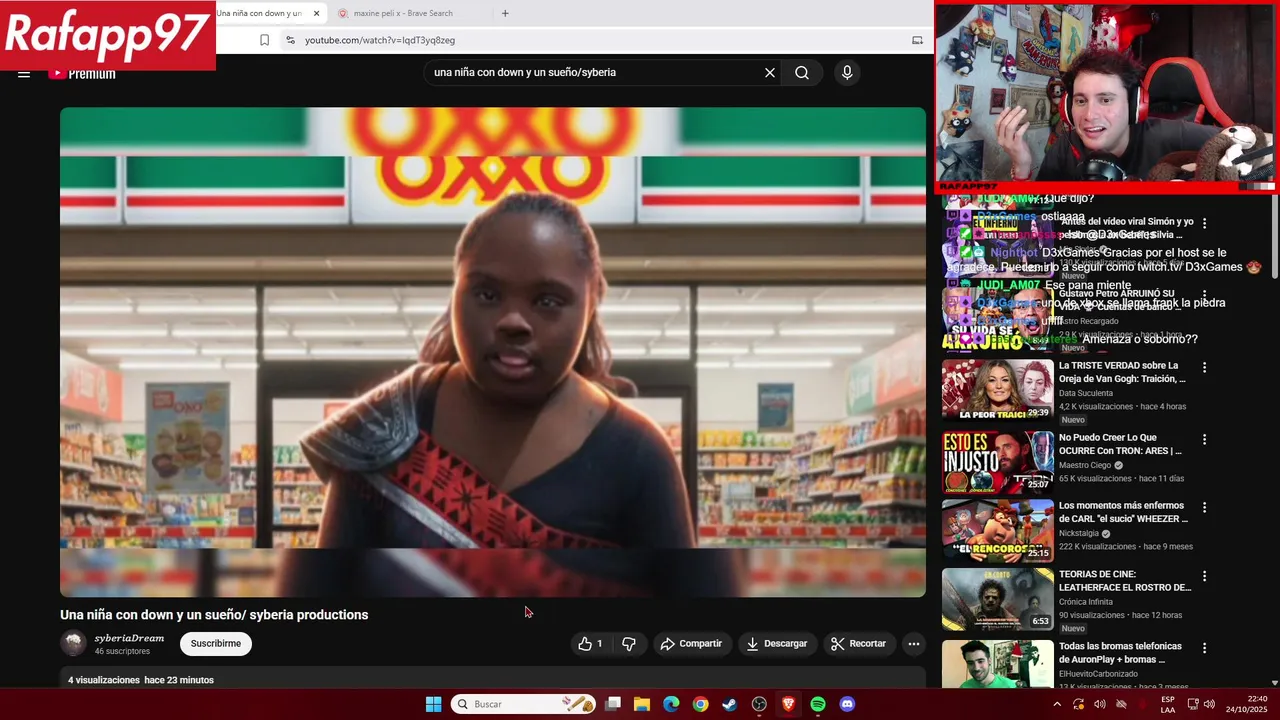Open options menu for TRON ARES video
Image resolution: width=1280 pixels, height=720 pixels.
(x=1204, y=439)
